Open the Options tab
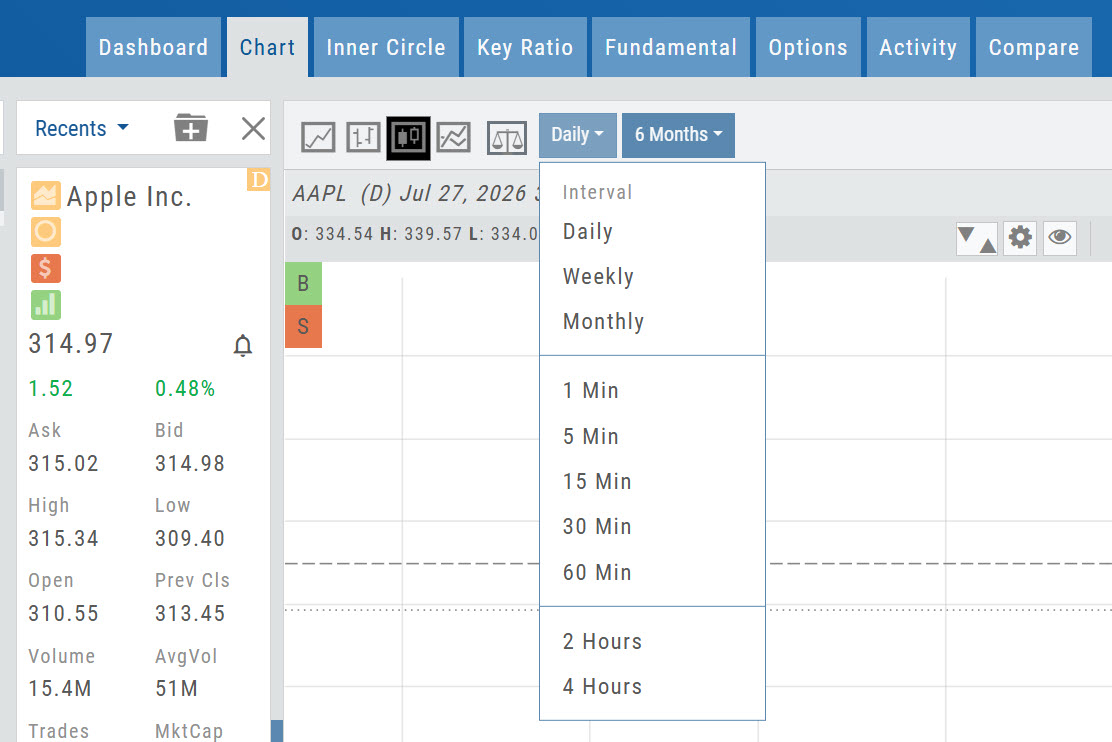 click(x=808, y=48)
